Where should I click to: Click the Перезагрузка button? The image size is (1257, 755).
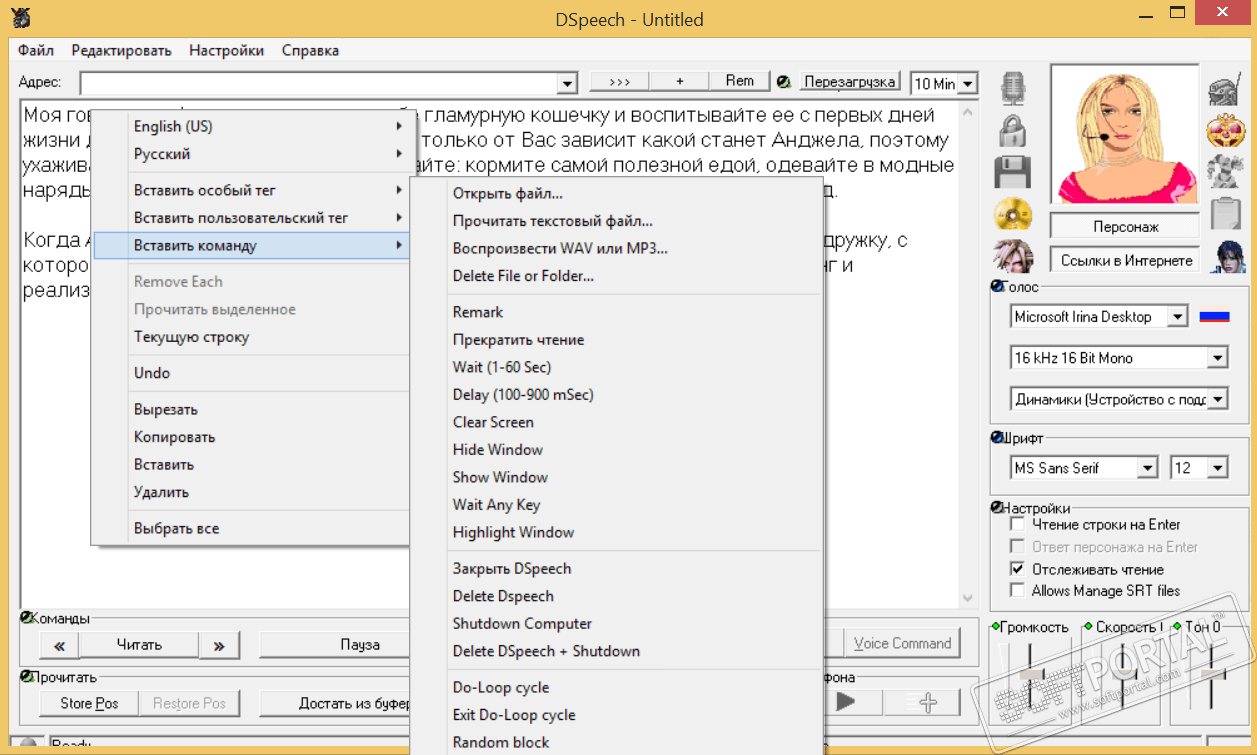[x=850, y=83]
